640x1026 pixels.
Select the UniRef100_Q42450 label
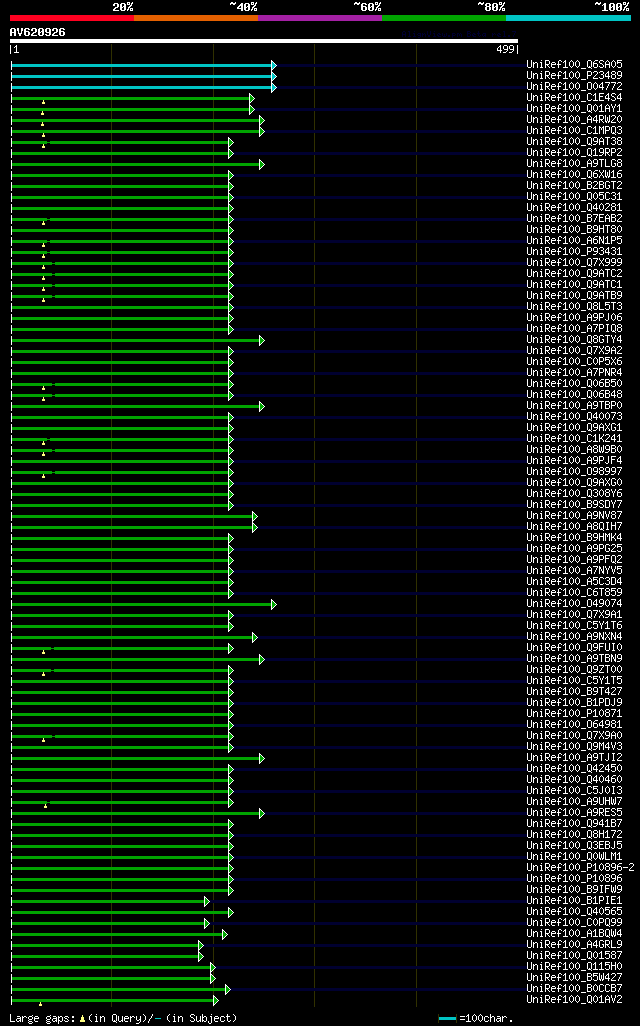(575, 768)
